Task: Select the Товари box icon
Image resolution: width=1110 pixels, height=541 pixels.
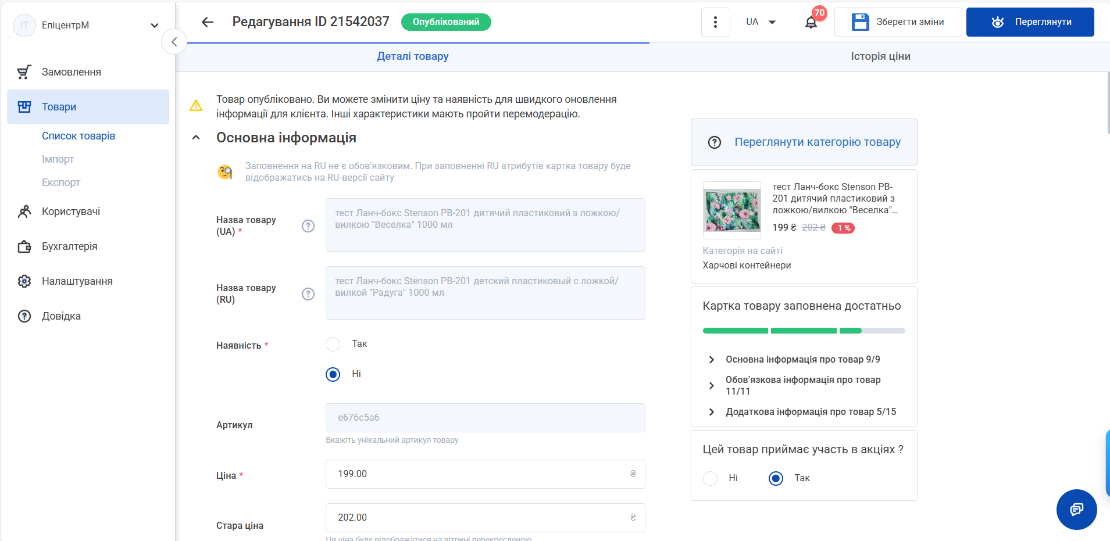Action: coord(24,107)
